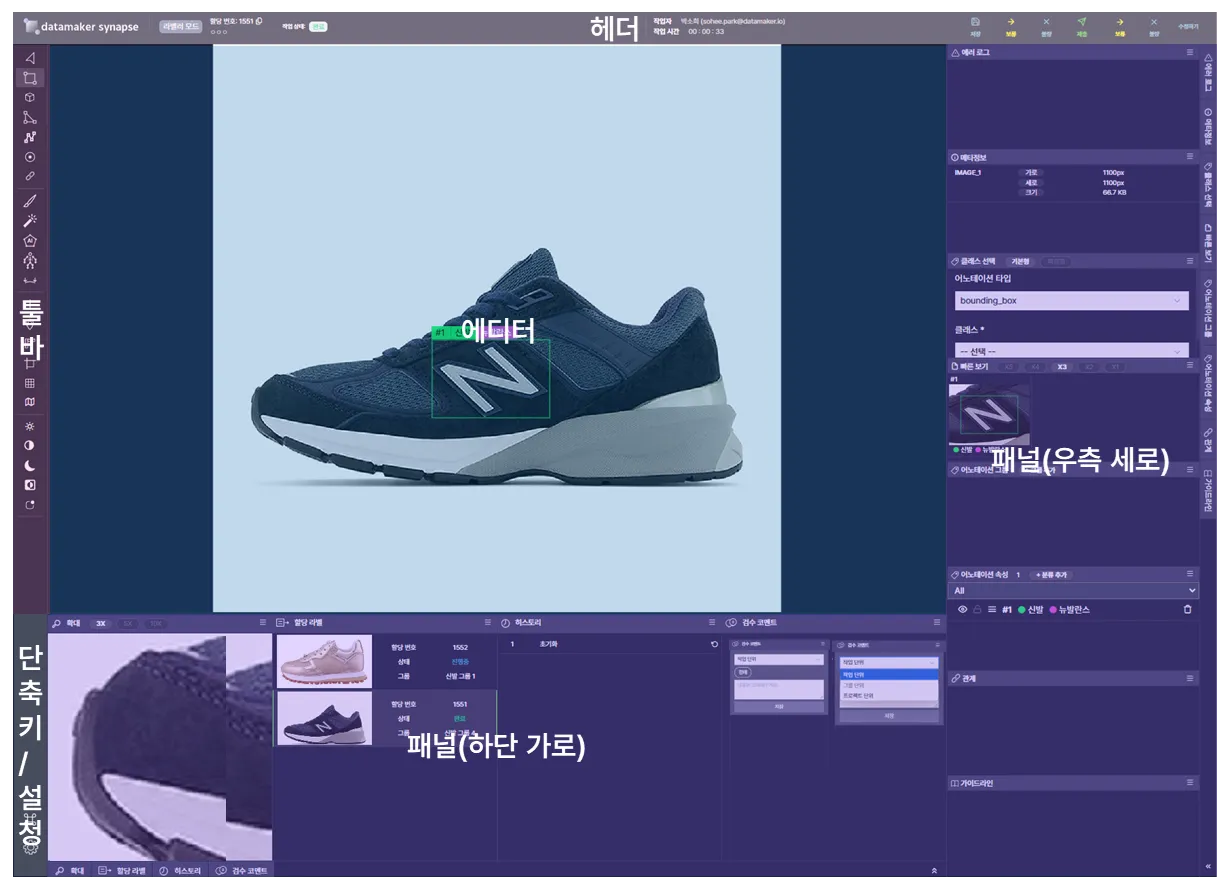The width and height of the screenshot is (1217, 877).
Task: Select the ruler measurement tool
Action: [30, 281]
